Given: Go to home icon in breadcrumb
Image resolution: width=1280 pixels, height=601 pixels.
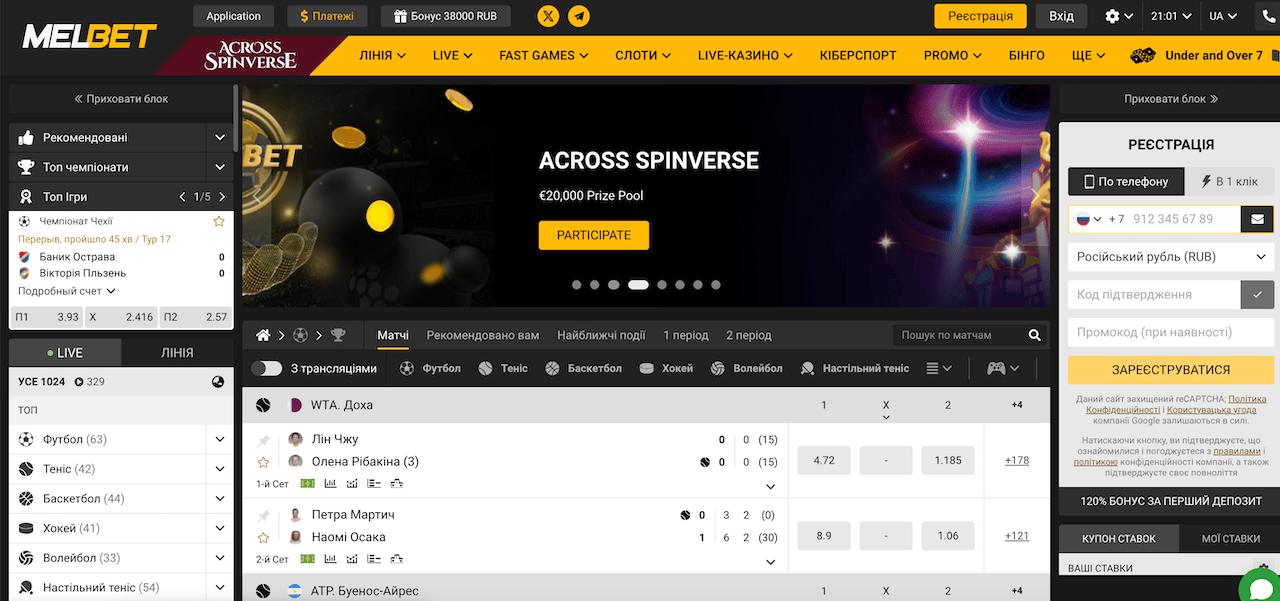Looking at the screenshot, I should pos(264,335).
